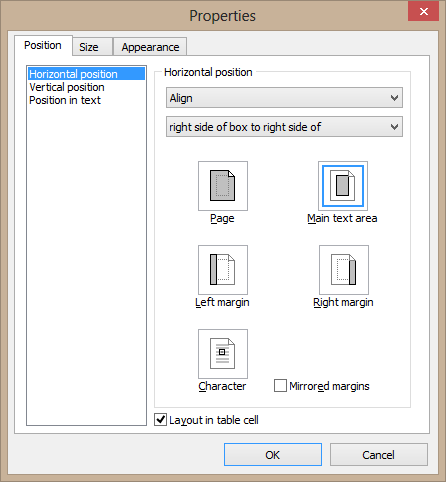Select the Page alignment icon
The height and width of the screenshot is (482, 446).
pyautogui.click(x=223, y=186)
